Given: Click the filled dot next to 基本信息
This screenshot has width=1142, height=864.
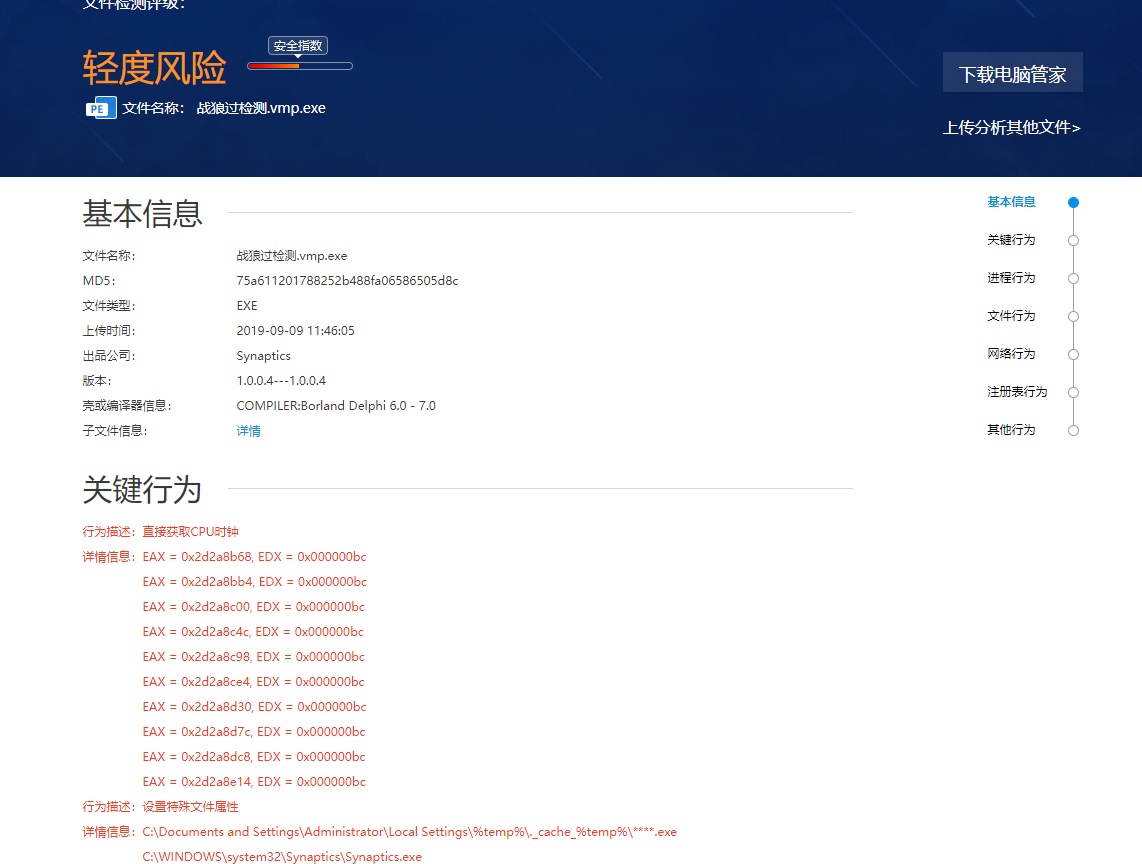Looking at the screenshot, I should 1073,203.
